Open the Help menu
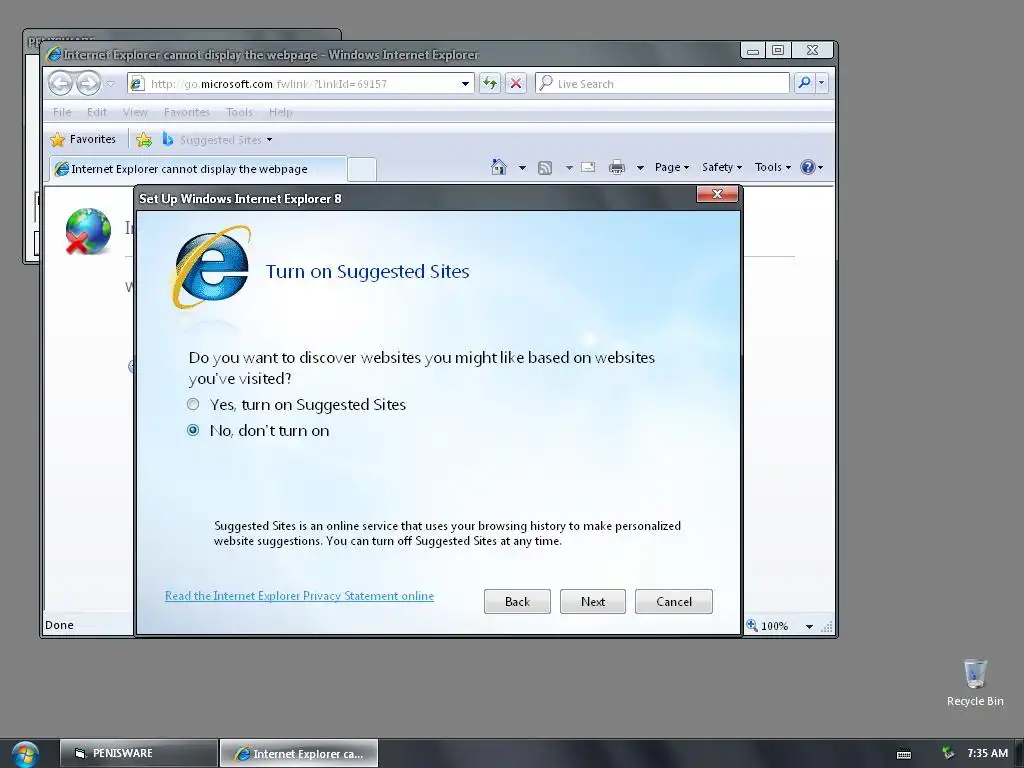The width and height of the screenshot is (1024, 768). [x=281, y=112]
